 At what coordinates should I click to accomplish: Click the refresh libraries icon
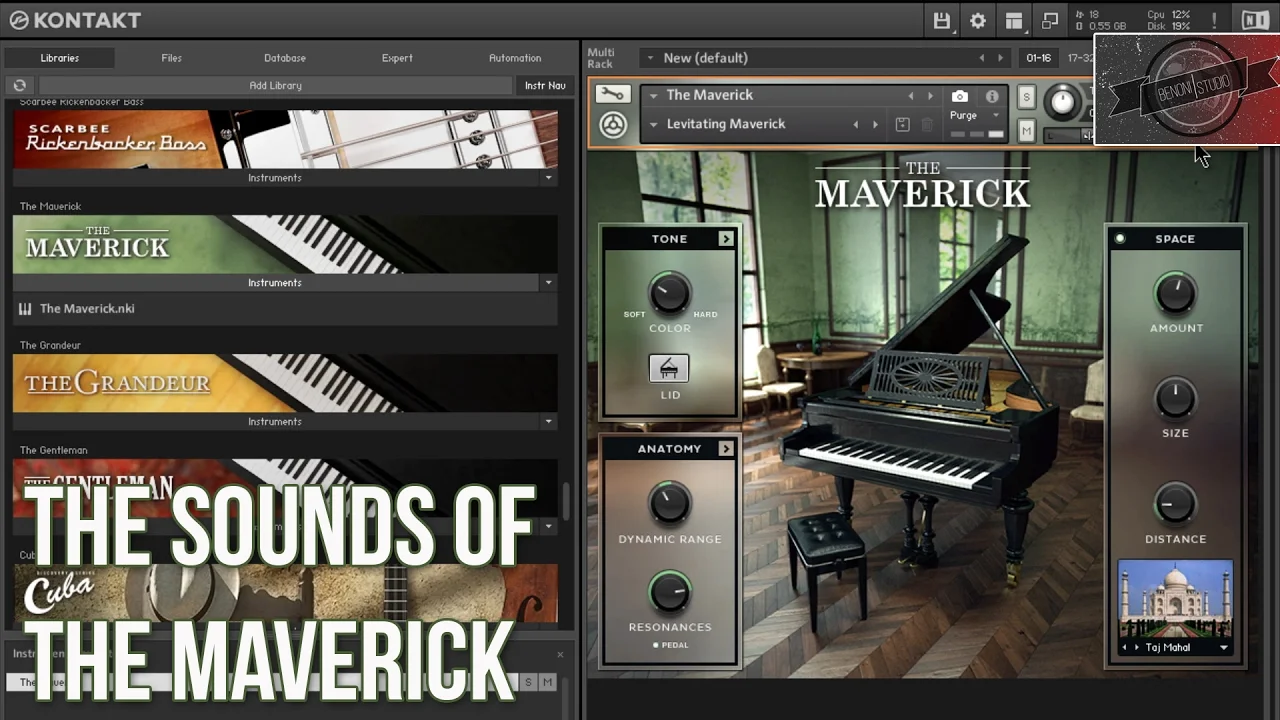19,86
